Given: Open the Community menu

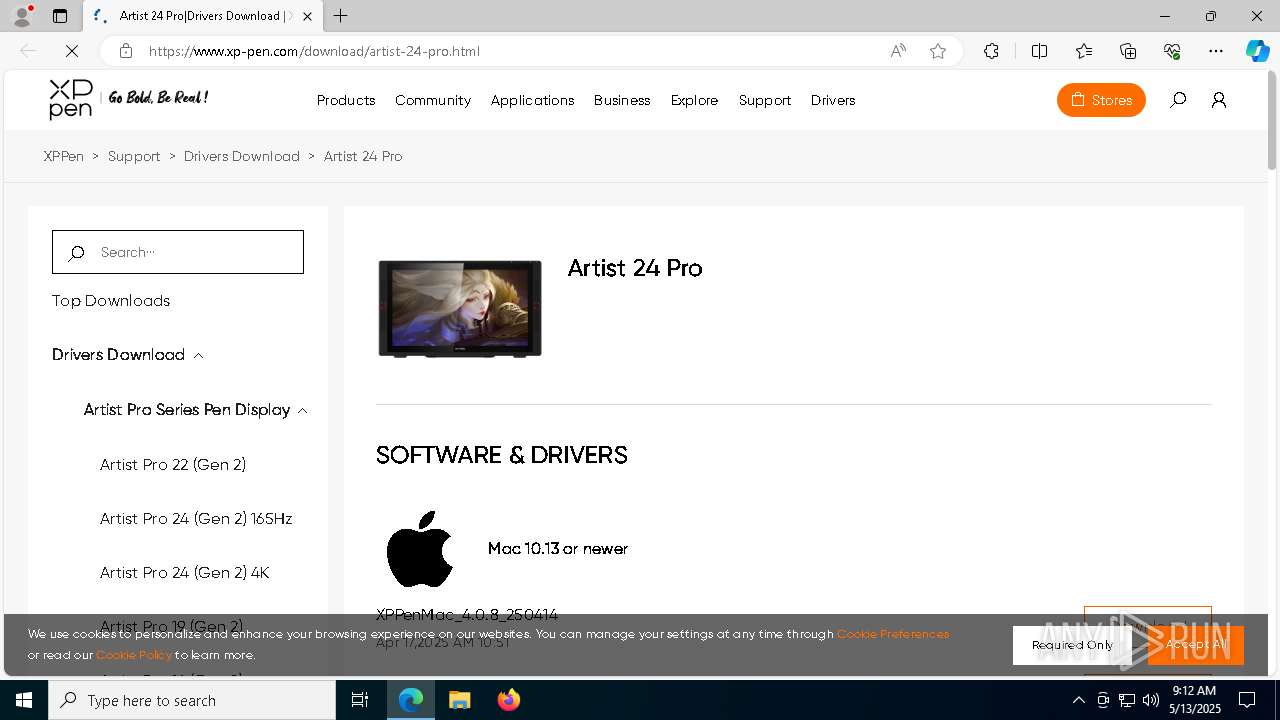Looking at the screenshot, I should pyautogui.click(x=433, y=100).
